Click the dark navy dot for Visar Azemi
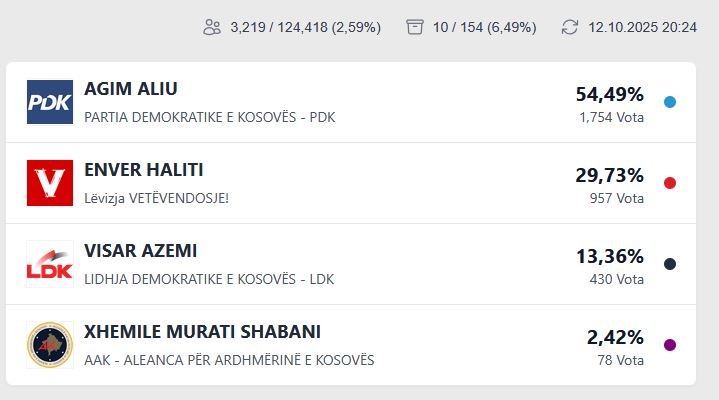The width and height of the screenshot is (719, 400). pos(670,264)
